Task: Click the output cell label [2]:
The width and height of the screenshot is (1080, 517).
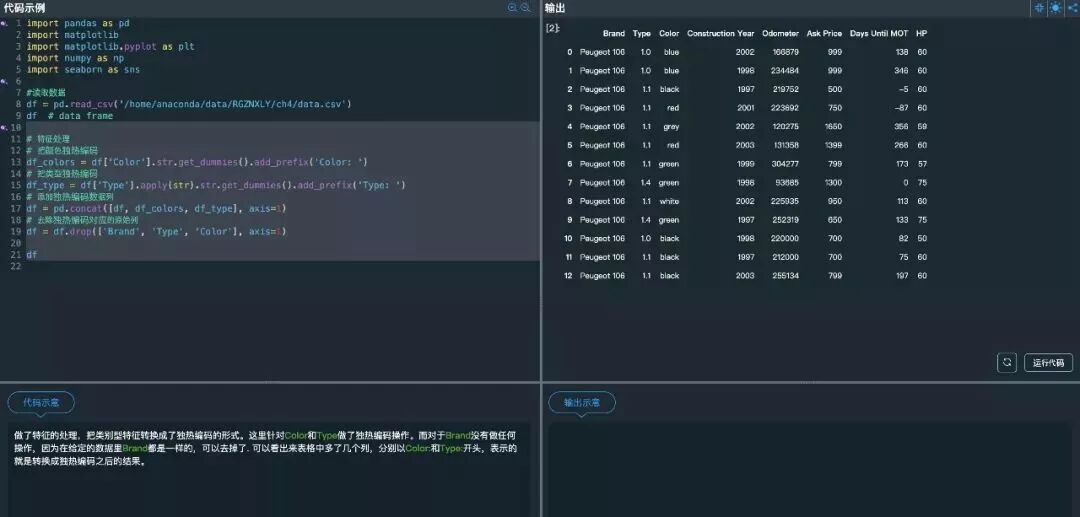Action: [x=552, y=28]
